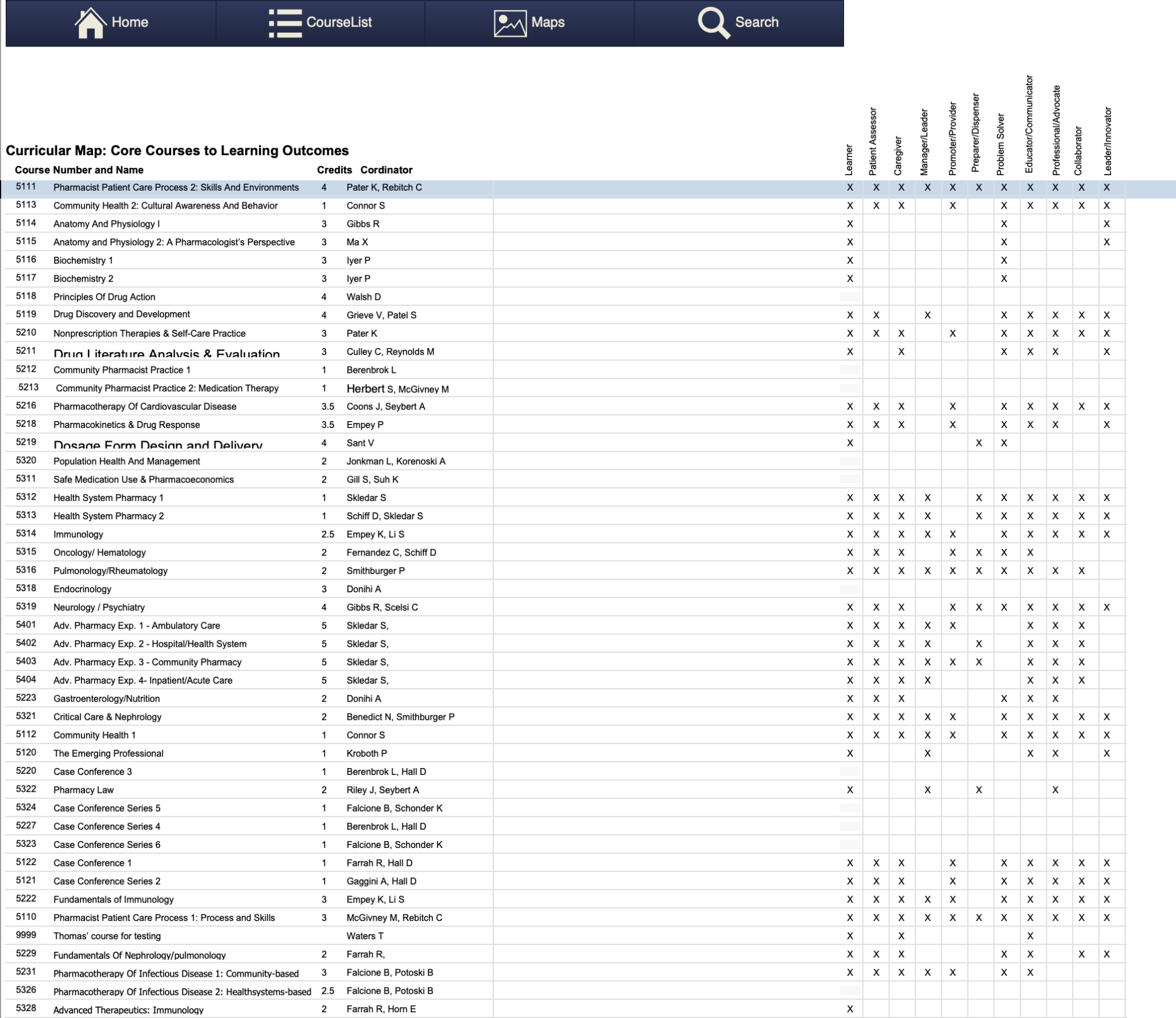Toggle the Learner X for Anatomy And Physiology I

click(x=850, y=224)
